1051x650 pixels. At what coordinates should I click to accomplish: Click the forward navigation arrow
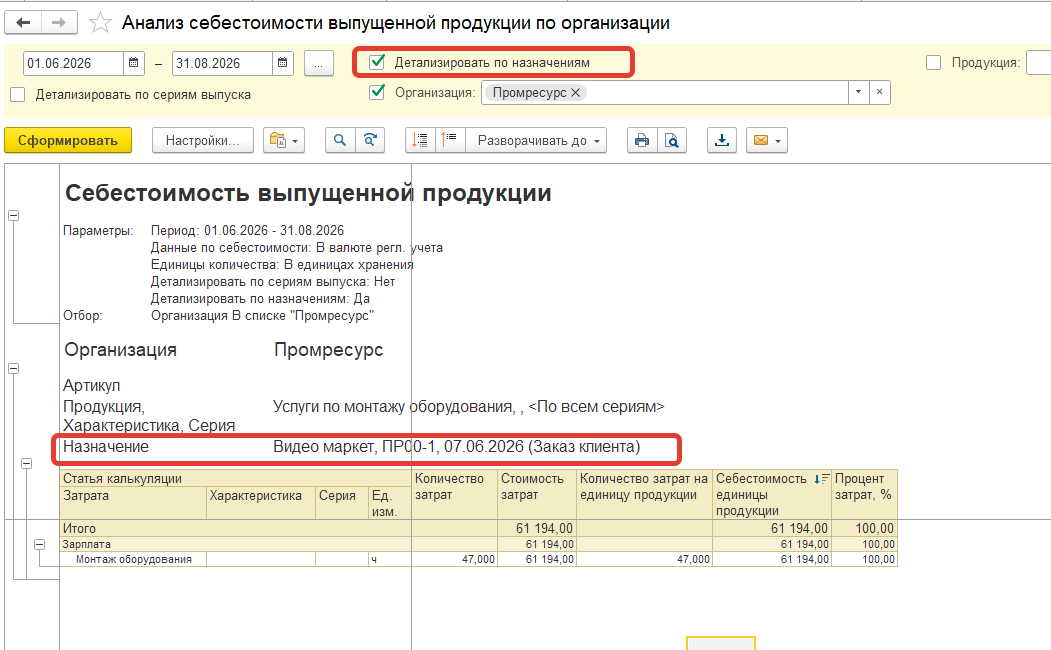pyautogui.click(x=59, y=23)
